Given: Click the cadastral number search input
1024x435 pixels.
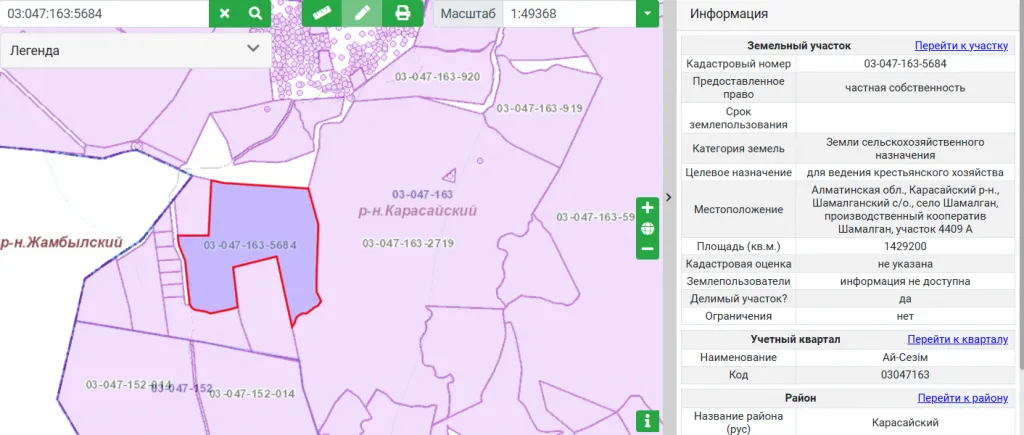Looking at the screenshot, I should pos(104,14).
